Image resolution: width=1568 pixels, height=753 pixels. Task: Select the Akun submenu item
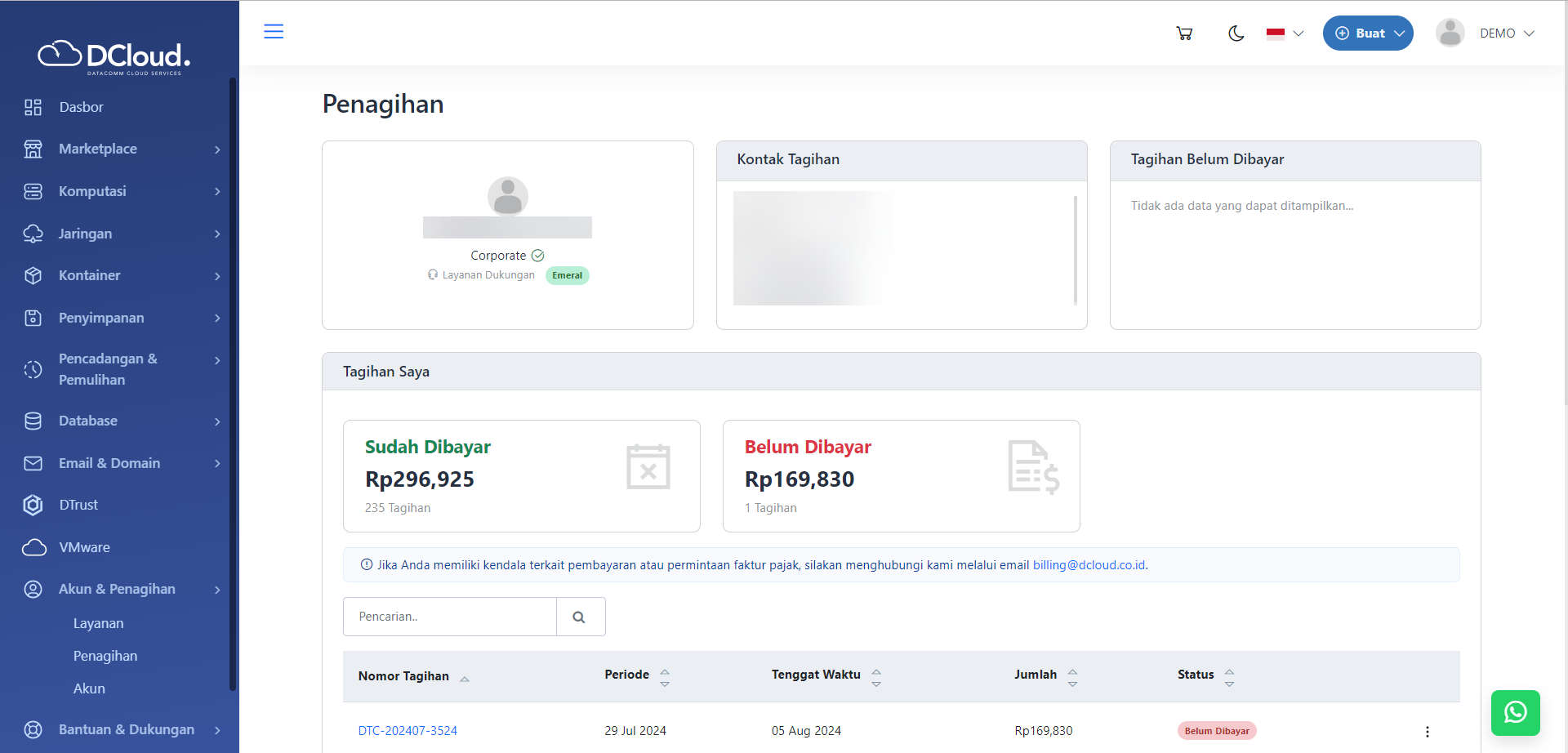click(89, 688)
